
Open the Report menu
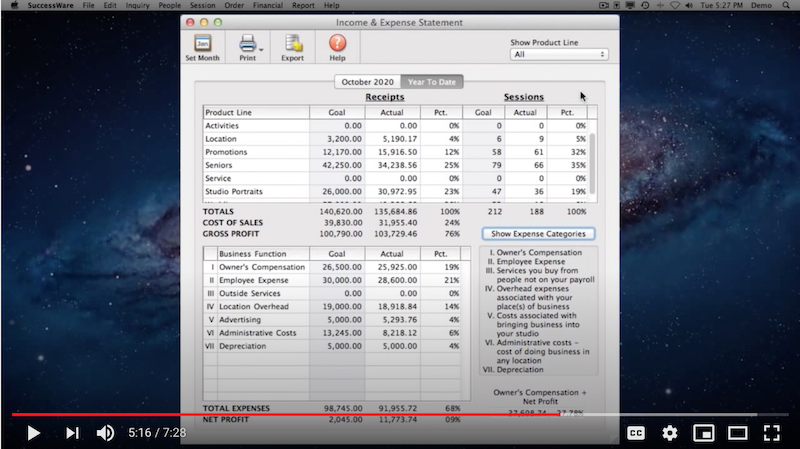[303, 5]
